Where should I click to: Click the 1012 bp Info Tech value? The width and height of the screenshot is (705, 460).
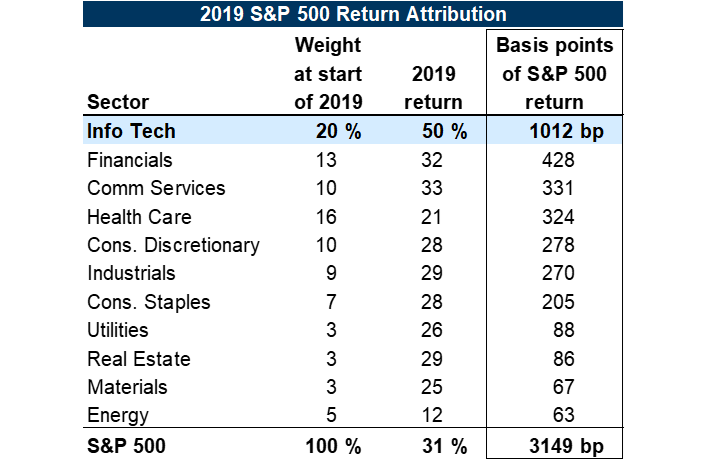pyautogui.click(x=553, y=133)
